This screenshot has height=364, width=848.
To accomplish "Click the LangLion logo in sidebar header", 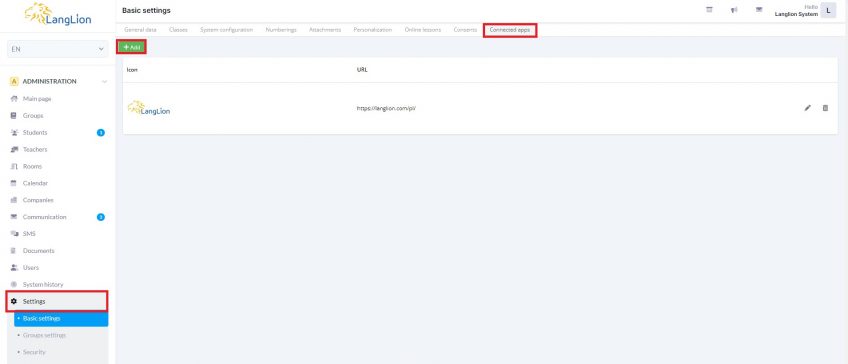I will (x=58, y=14).
